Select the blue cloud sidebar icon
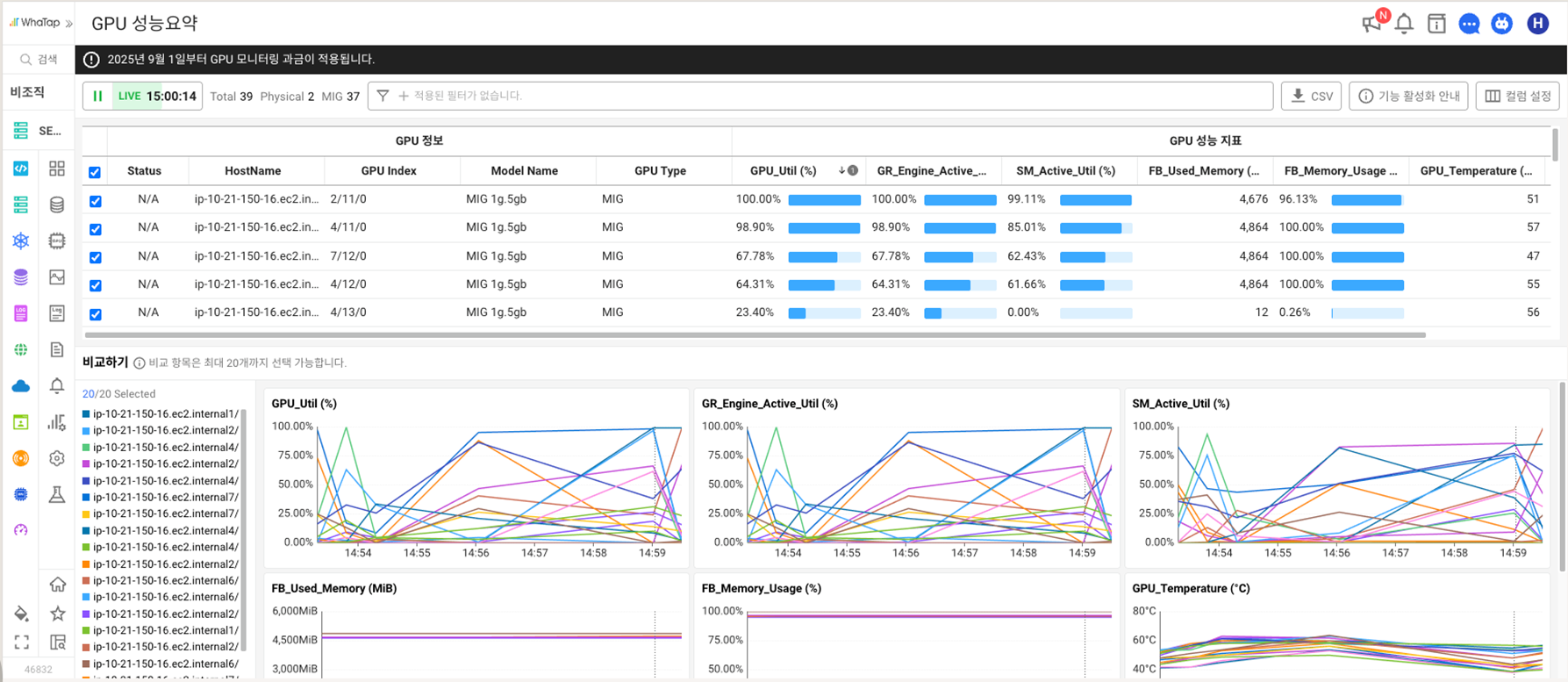 tap(21, 386)
